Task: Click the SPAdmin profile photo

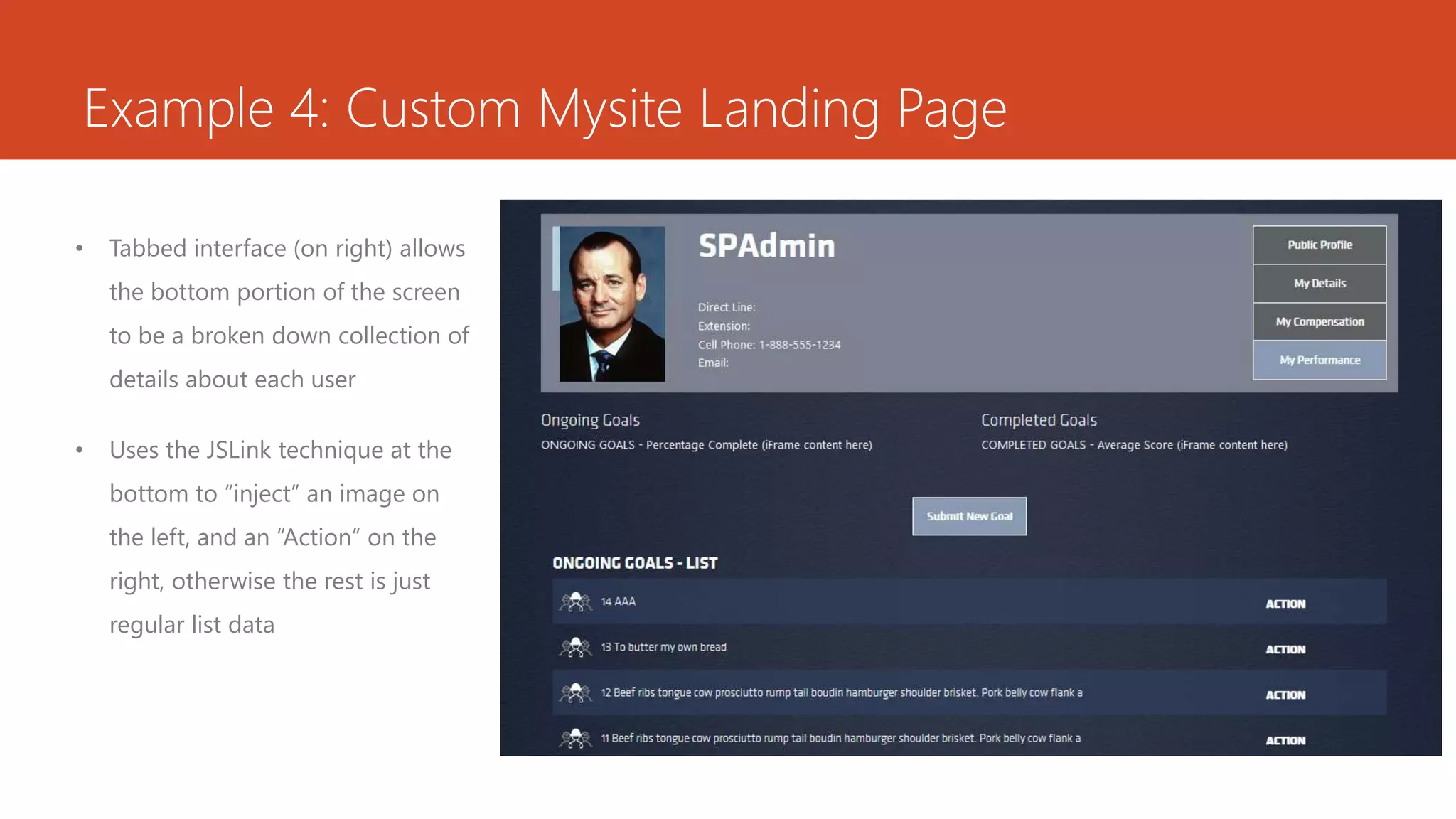Action: tap(611, 304)
